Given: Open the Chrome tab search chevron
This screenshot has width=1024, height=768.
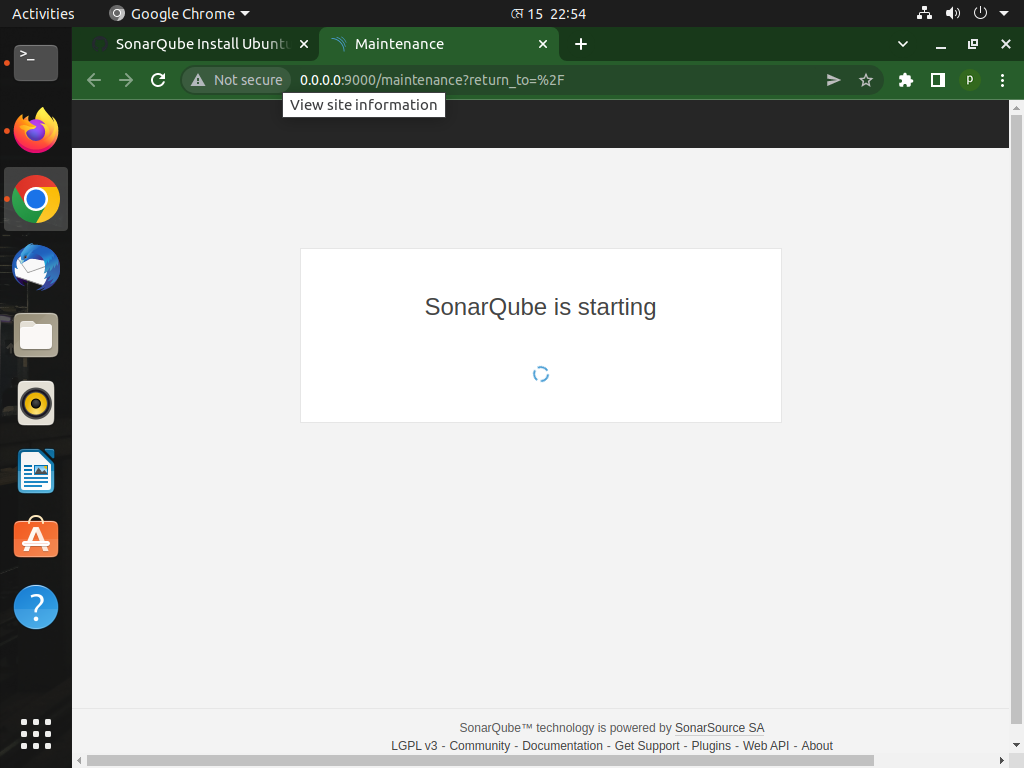Looking at the screenshot, I should (x=902, y=44).
